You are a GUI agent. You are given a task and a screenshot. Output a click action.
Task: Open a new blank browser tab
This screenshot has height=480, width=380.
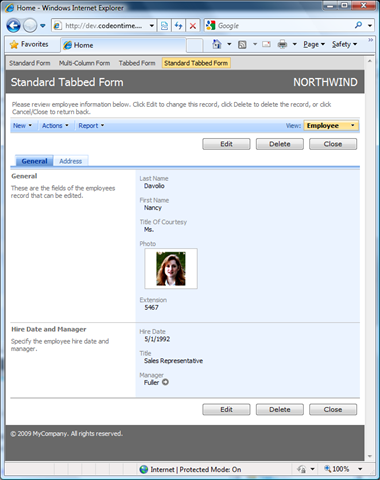[x=195, y=45]
